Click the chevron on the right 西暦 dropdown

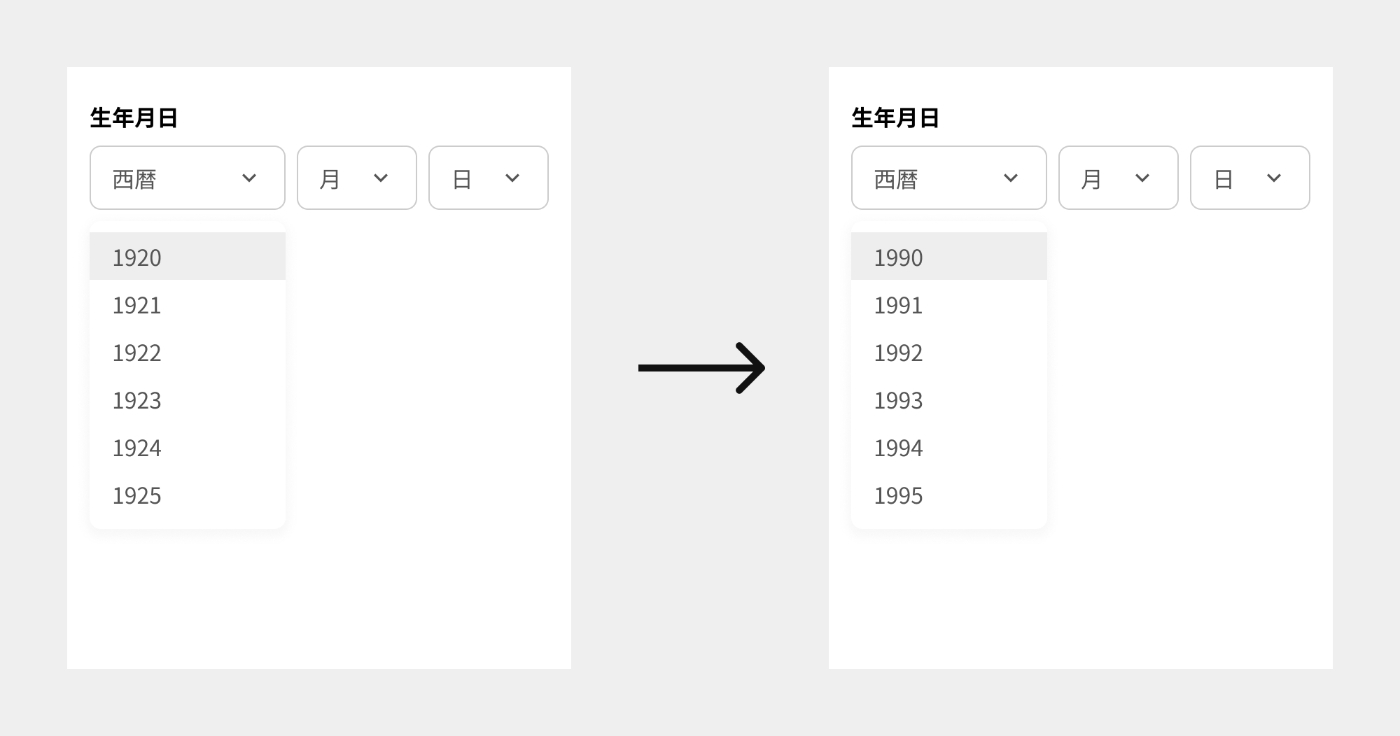[x=1010, y=177]
